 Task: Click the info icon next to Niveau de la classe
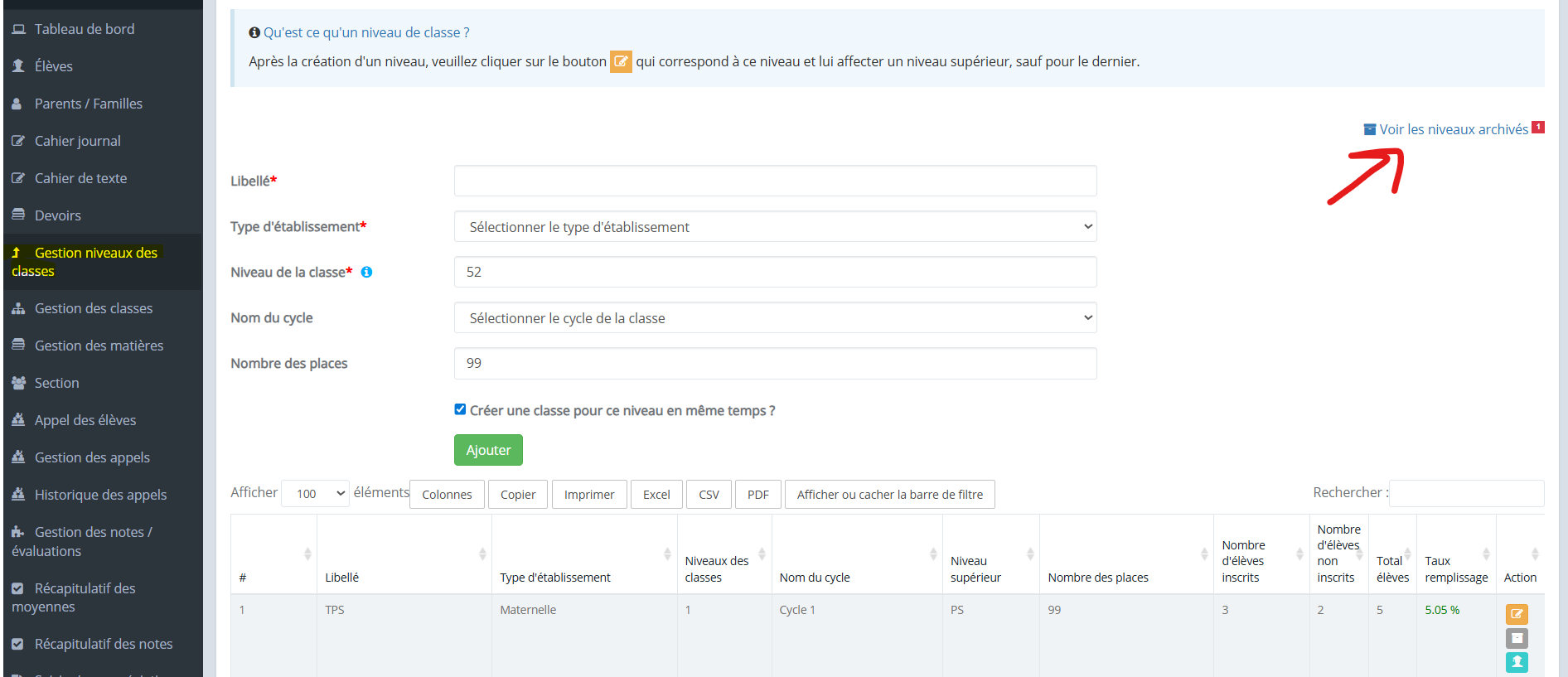click(x=366, y=273)
